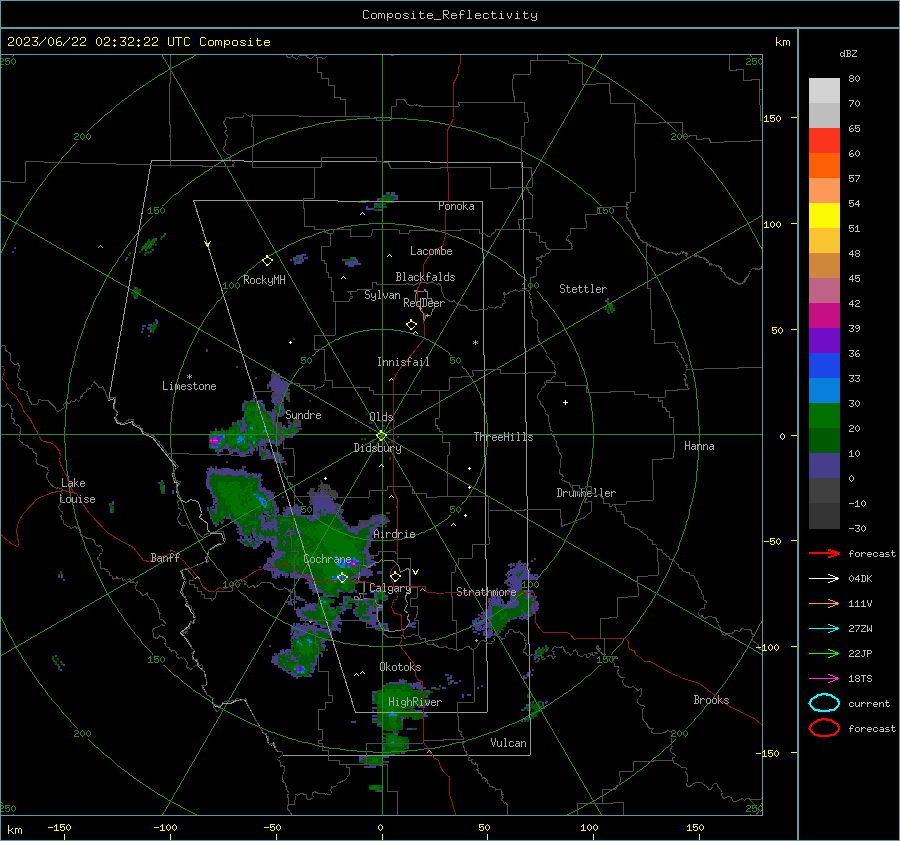900x841 pixels.
Task: Click the orange 60–57 dBZ swatch
Action: (x=824, y=166)
